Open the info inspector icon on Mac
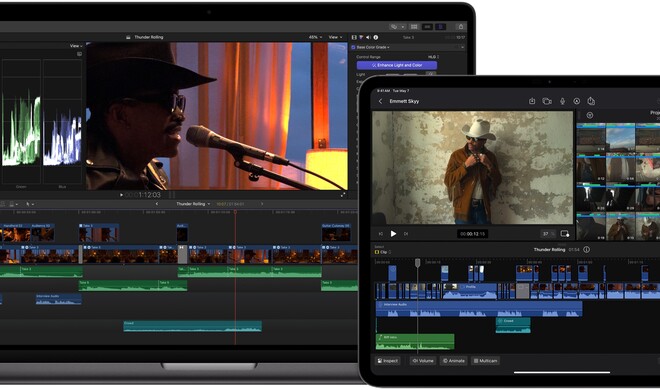This screenshot has width=660, height=390. (x=375, y=37)
